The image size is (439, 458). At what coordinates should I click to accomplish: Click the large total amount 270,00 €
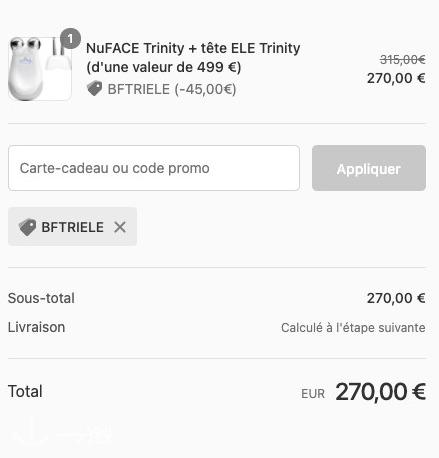(x=381, y=392)
